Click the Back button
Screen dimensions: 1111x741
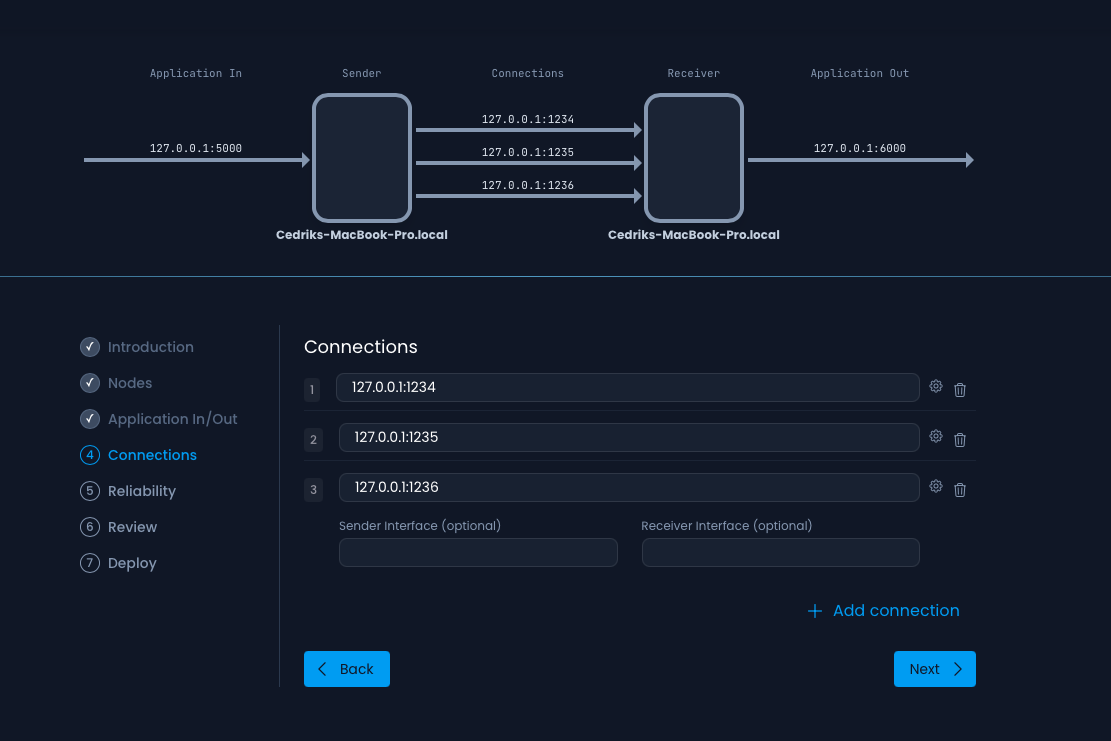click(347, 669)
